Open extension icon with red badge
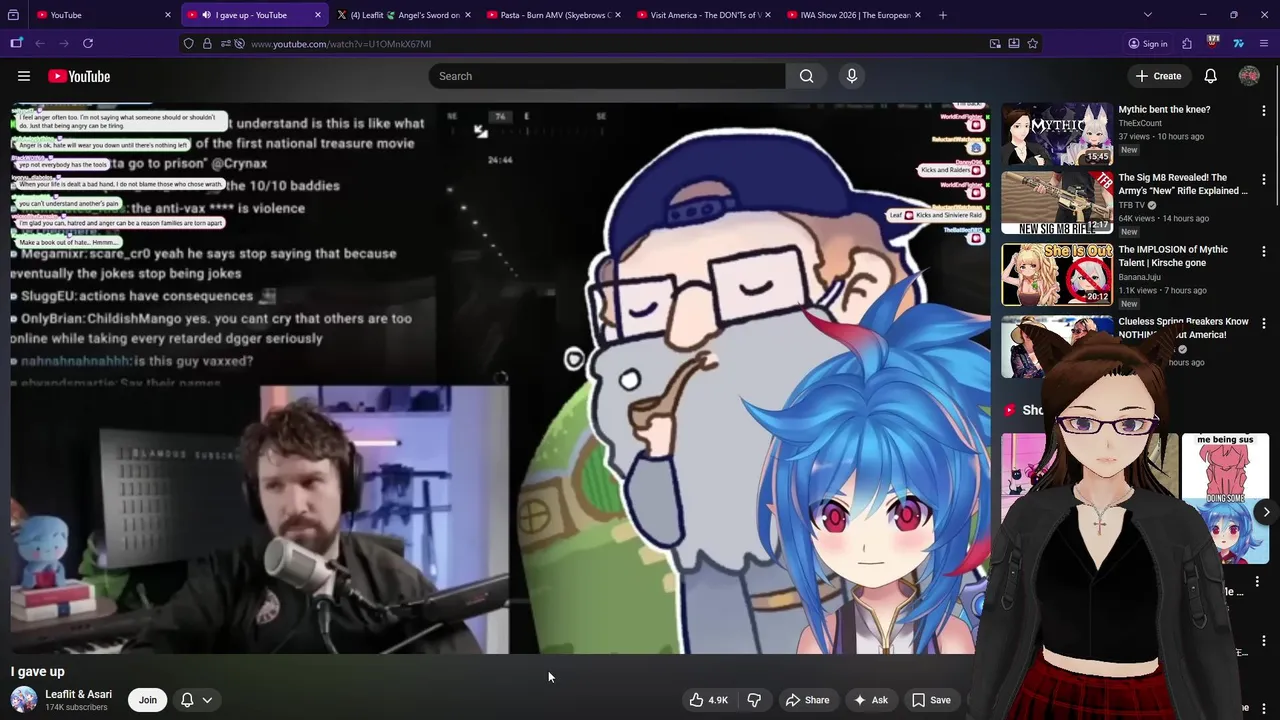Screen dimensions: 1280x720 1212,43
